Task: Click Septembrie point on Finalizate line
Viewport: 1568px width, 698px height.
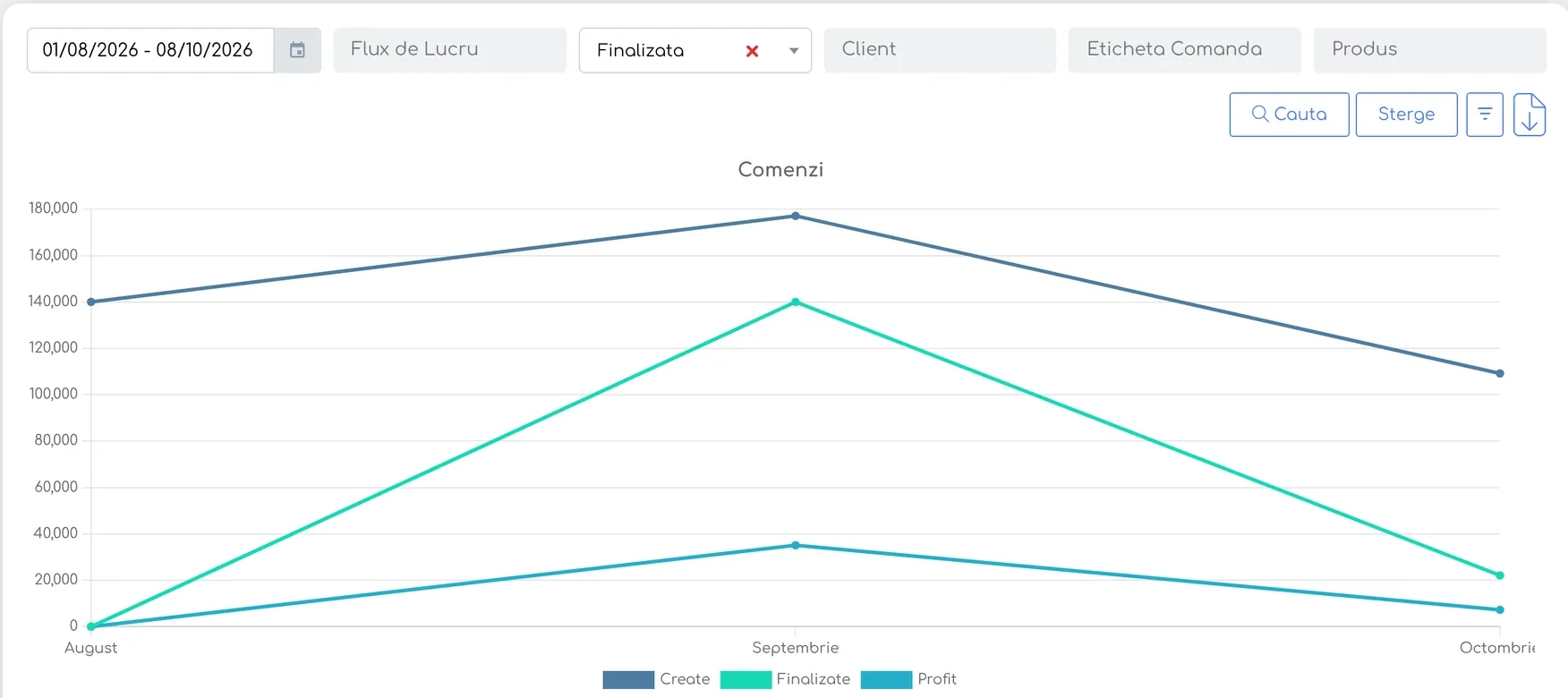Action: coord(796,302)
